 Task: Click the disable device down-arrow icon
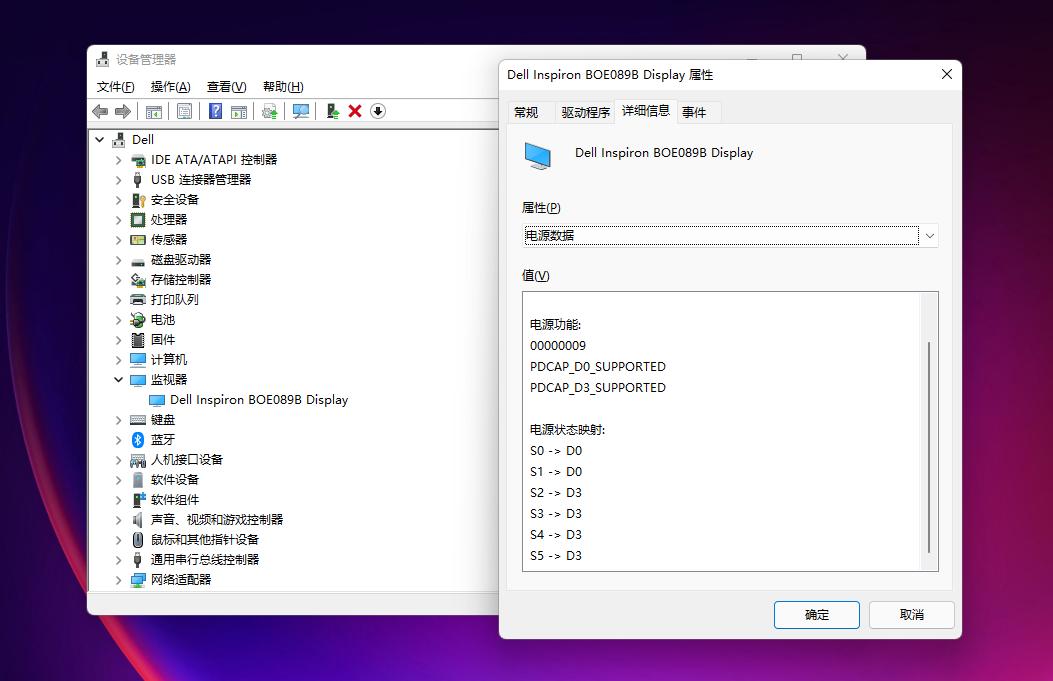click(x=378, y=111)
